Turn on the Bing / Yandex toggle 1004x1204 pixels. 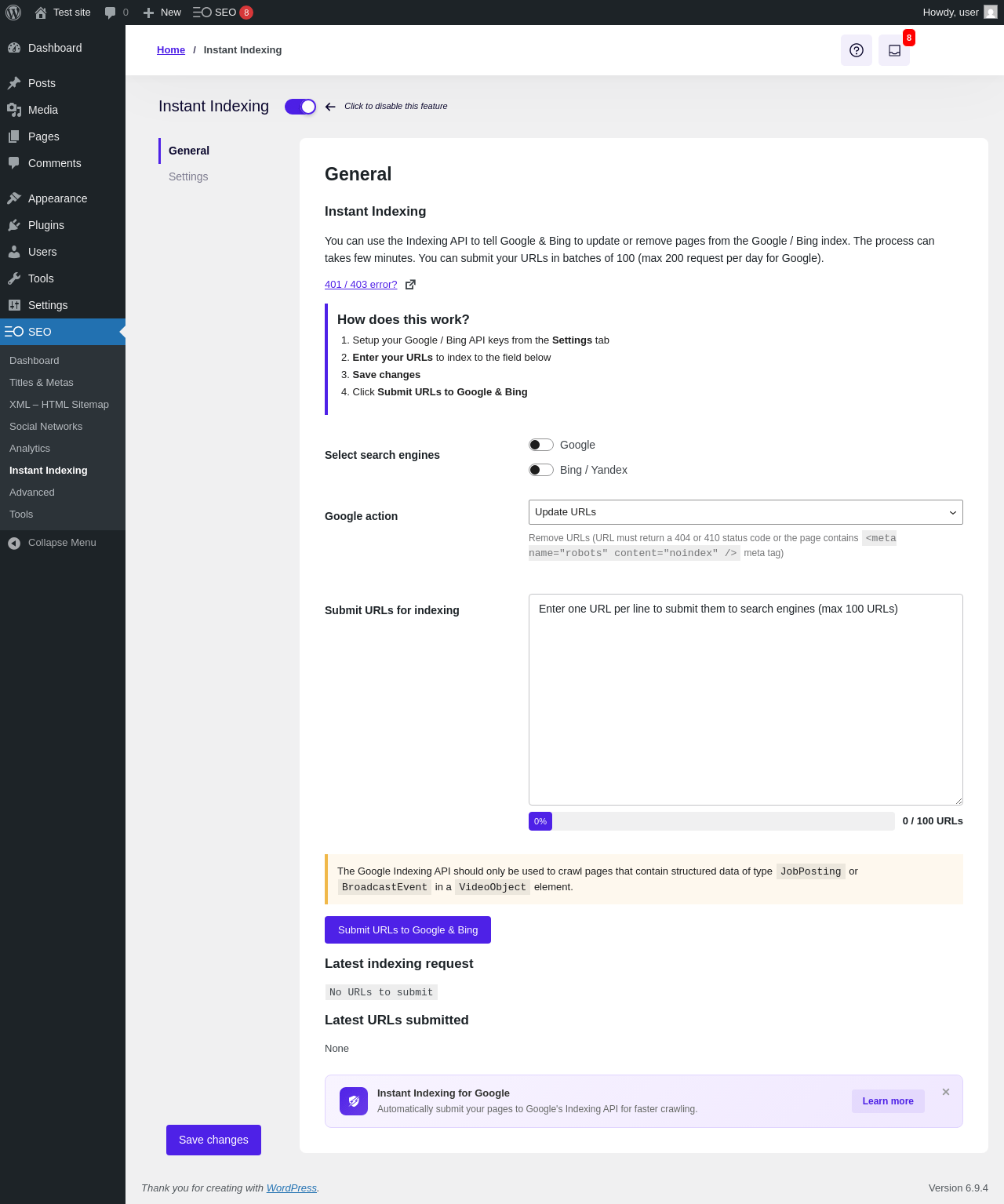541,470
